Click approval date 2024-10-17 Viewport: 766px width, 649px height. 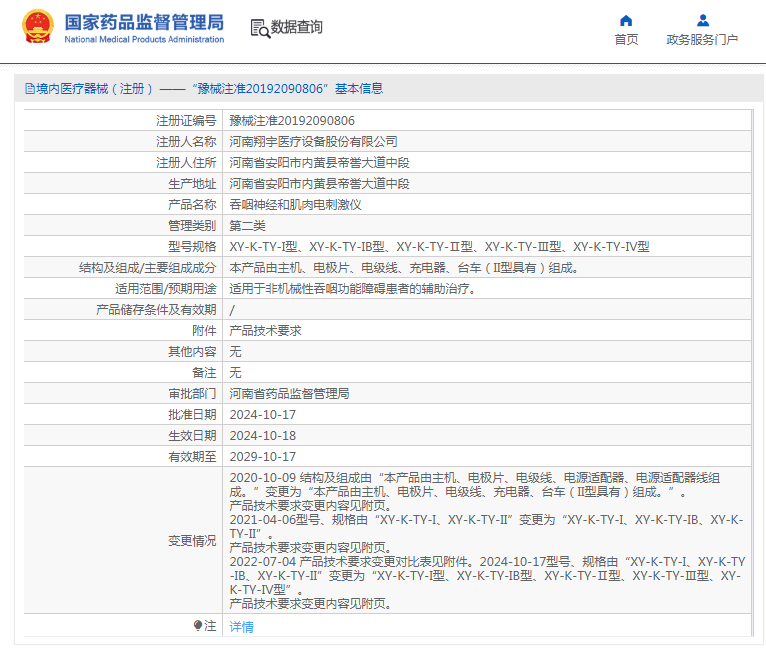pyautogui.click(x=263, y=415)
